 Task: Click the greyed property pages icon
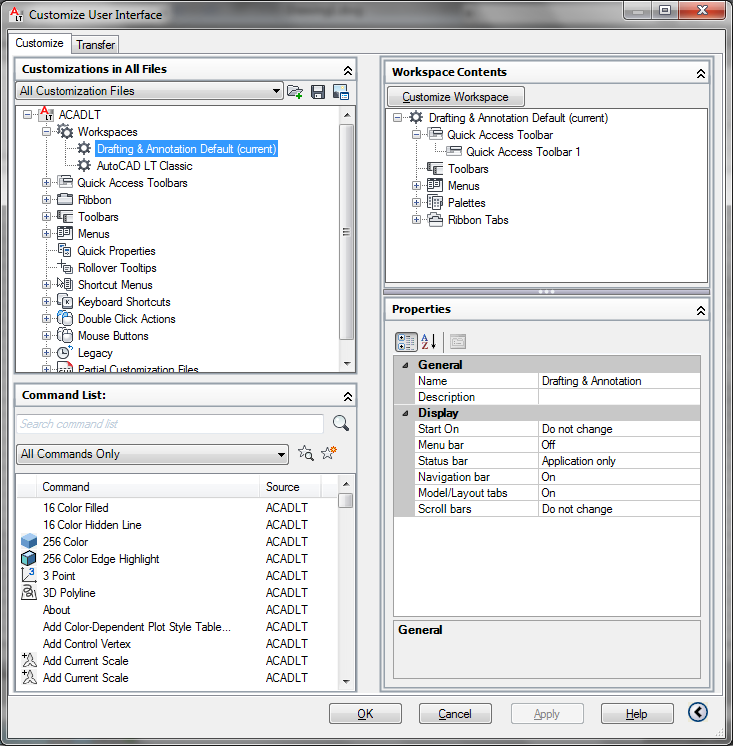(458, 342)
